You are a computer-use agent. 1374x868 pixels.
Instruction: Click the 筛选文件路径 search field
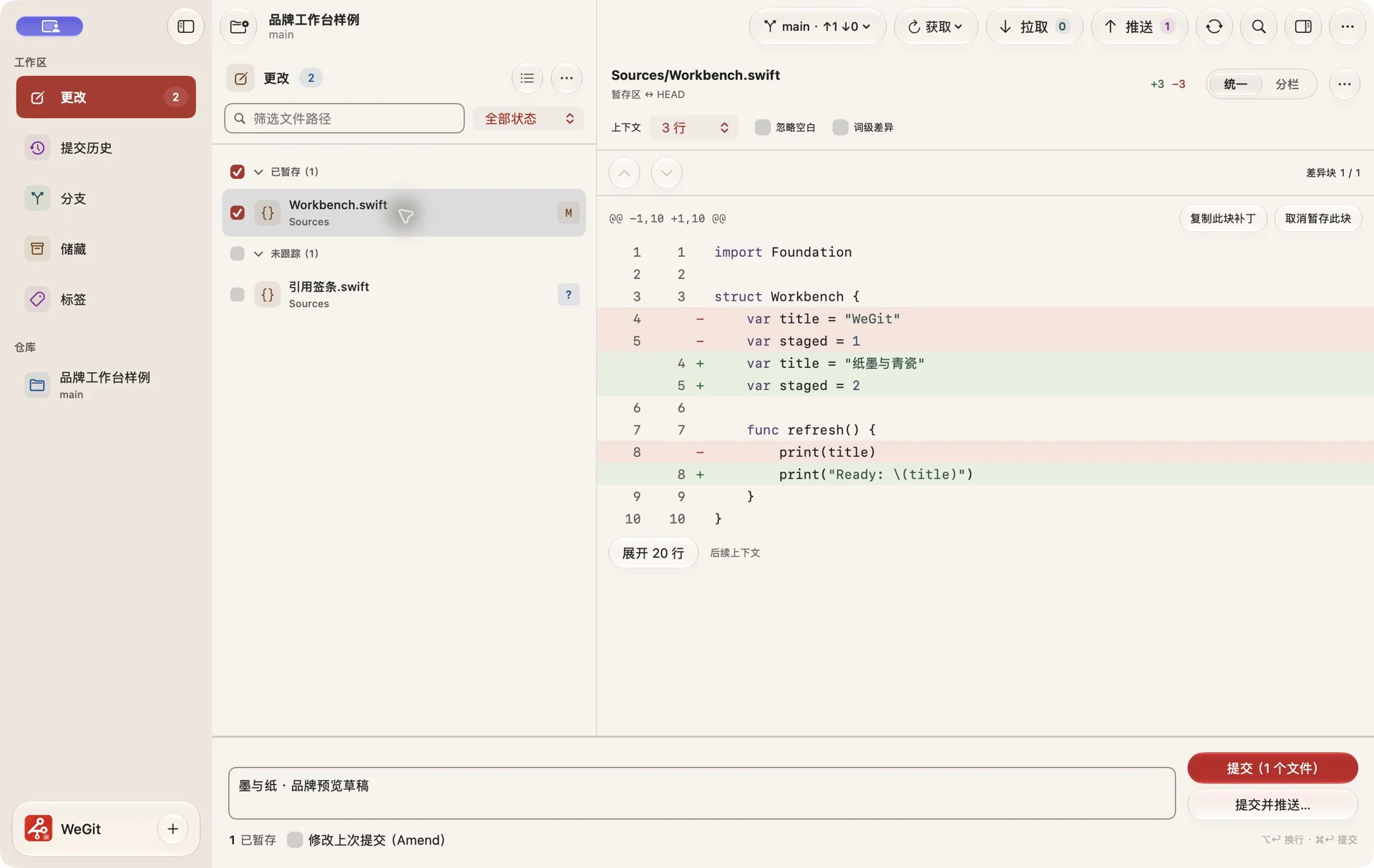point(344,119)
